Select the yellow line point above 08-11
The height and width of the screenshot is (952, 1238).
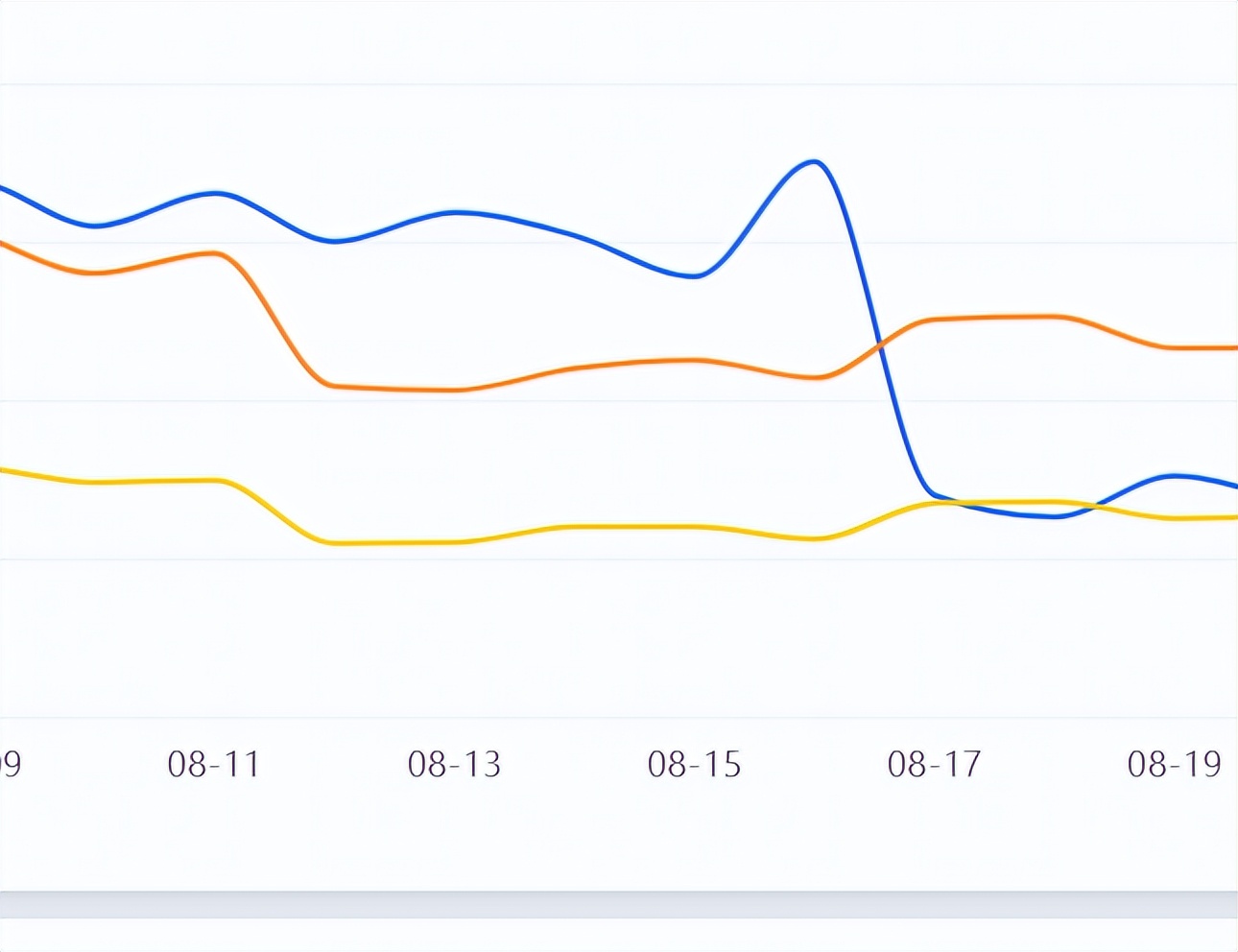215,480
